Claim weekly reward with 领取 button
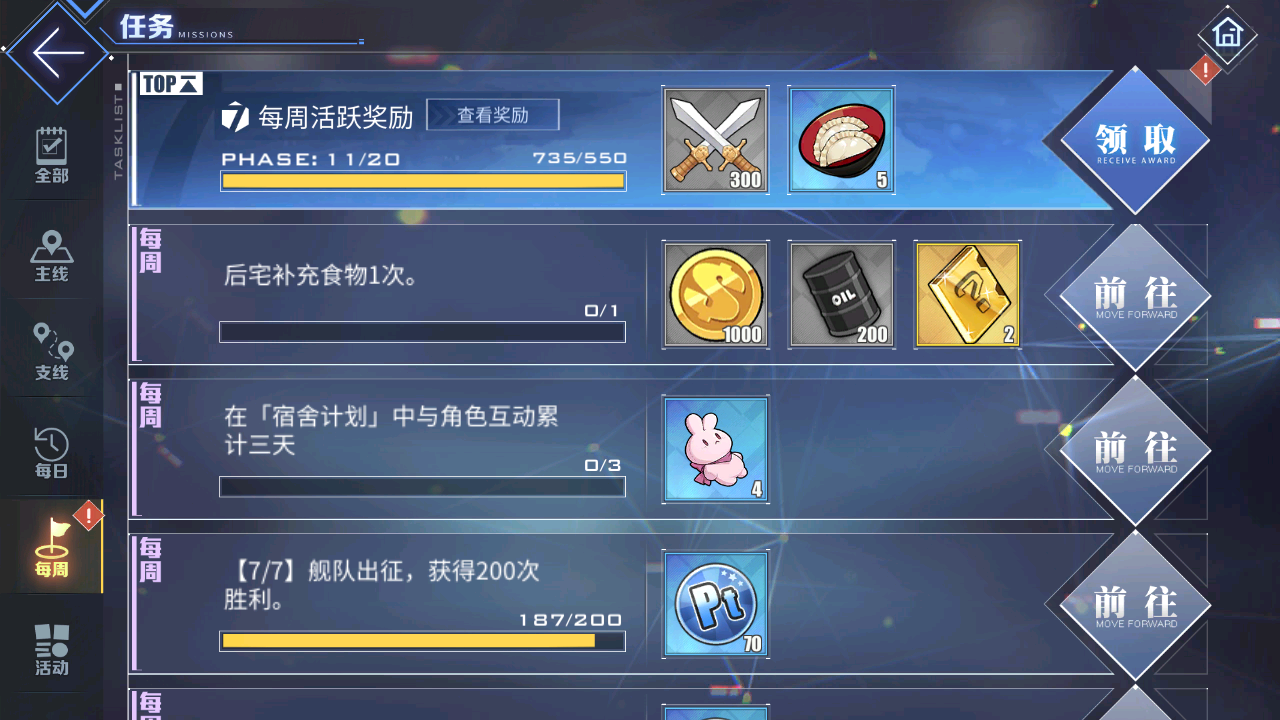The width and height of the screenshot is (1280, 720). coord(1134,141)
